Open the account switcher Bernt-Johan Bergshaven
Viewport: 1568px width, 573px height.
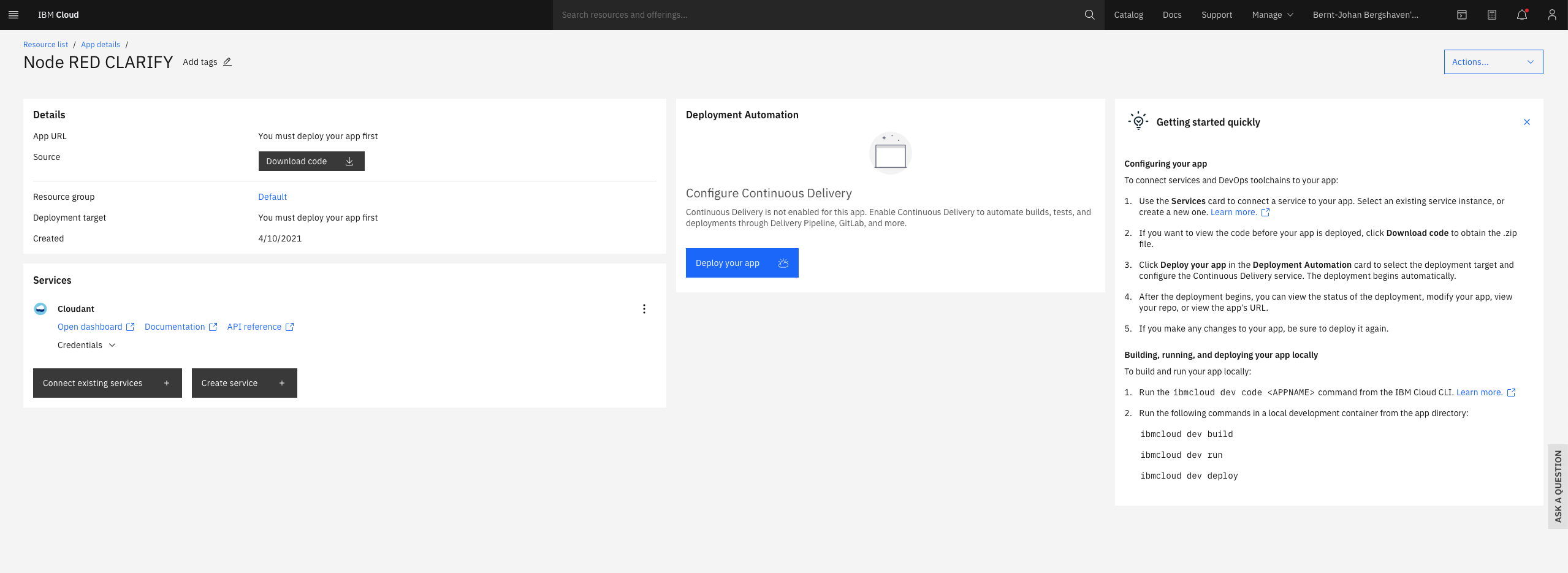[1365, 15]
